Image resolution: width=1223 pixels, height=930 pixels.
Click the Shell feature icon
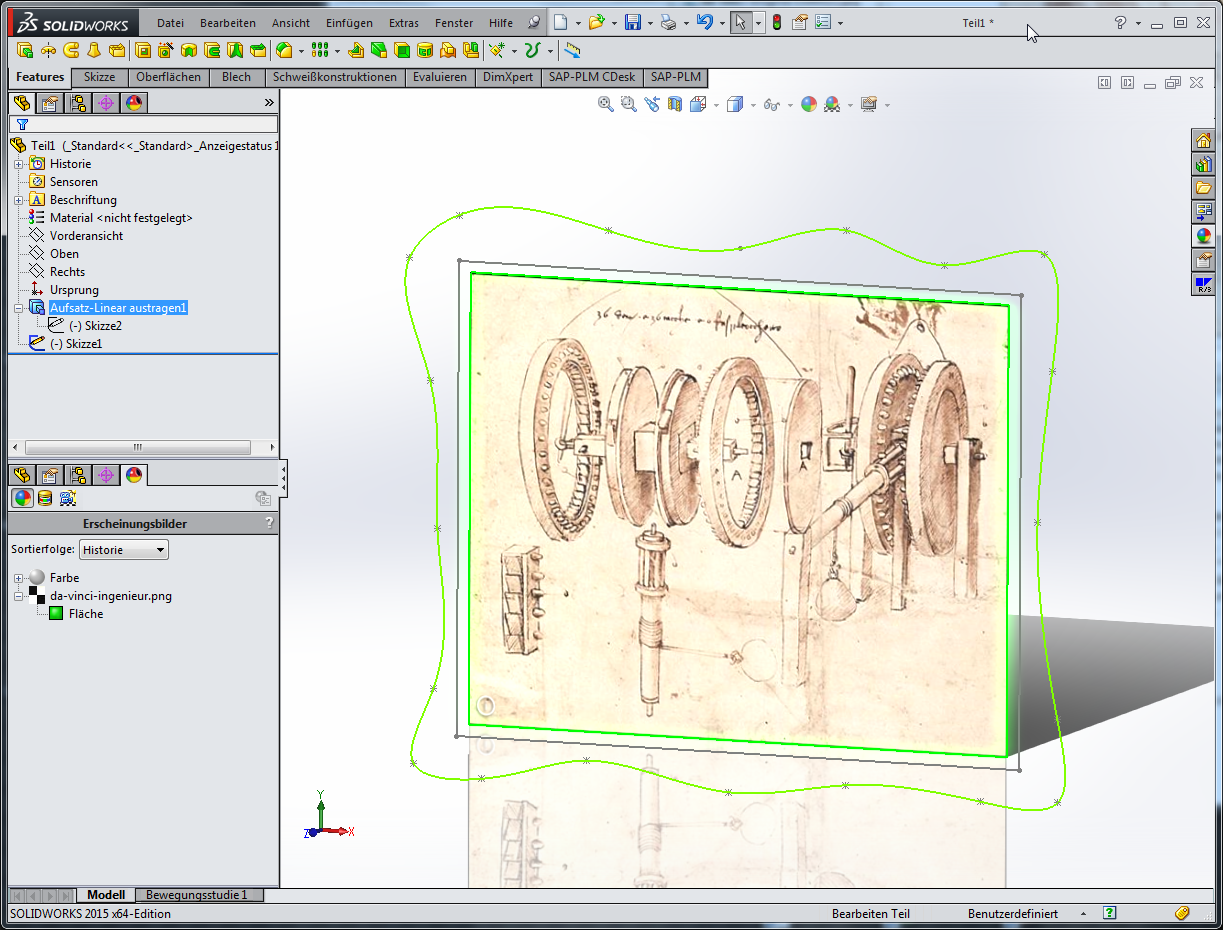click(x=402, y=50)
